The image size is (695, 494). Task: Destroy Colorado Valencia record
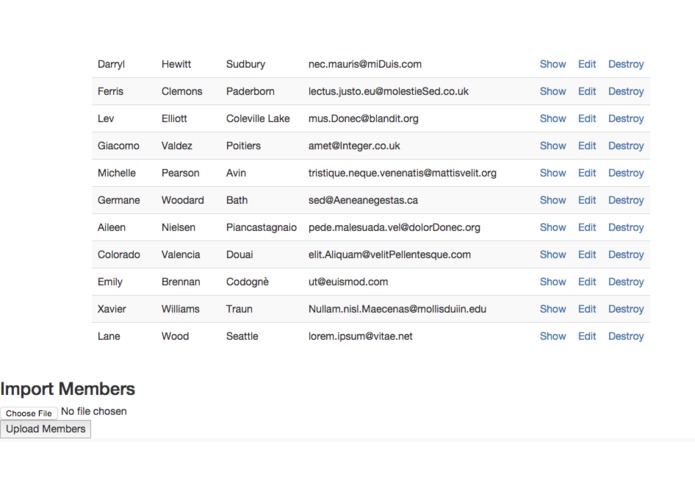[x=626, y=255]
